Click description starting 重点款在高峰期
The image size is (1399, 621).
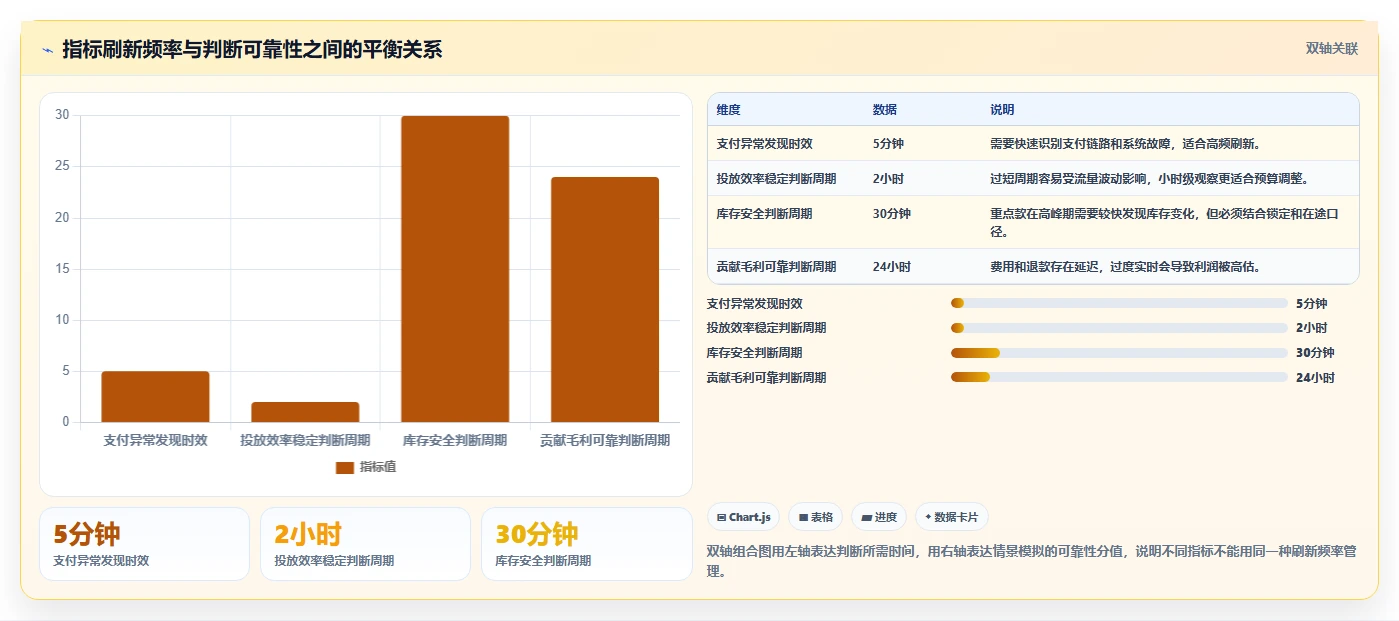coord(1164,222)
